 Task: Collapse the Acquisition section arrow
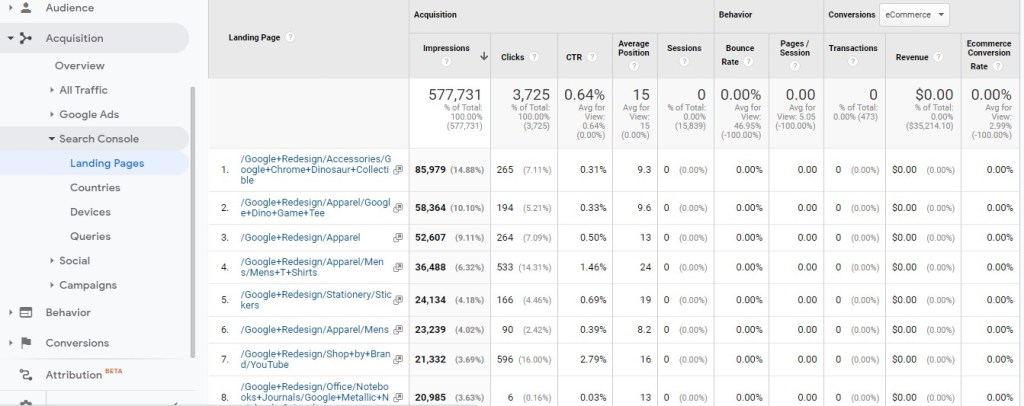(x=10, y=39)
